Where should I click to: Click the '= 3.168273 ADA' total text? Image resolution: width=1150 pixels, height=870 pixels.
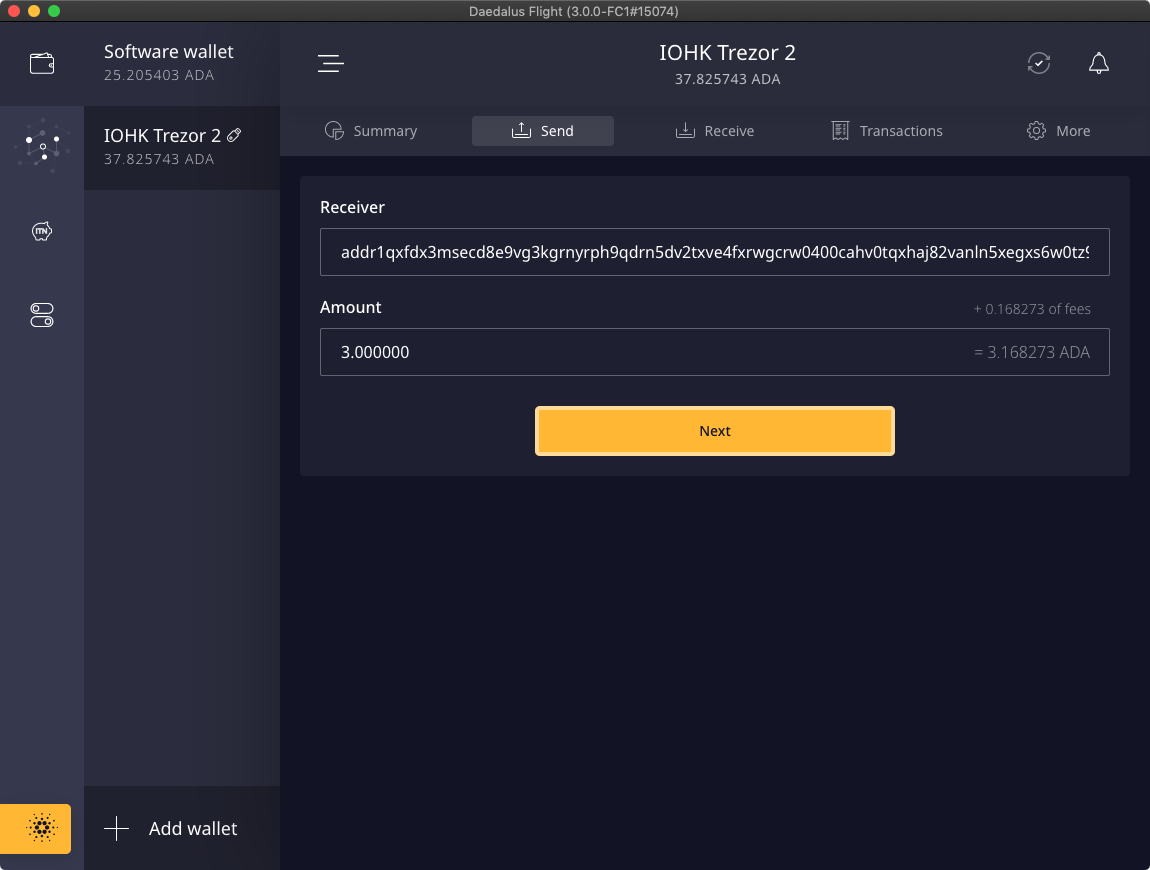click(1032, 352)
